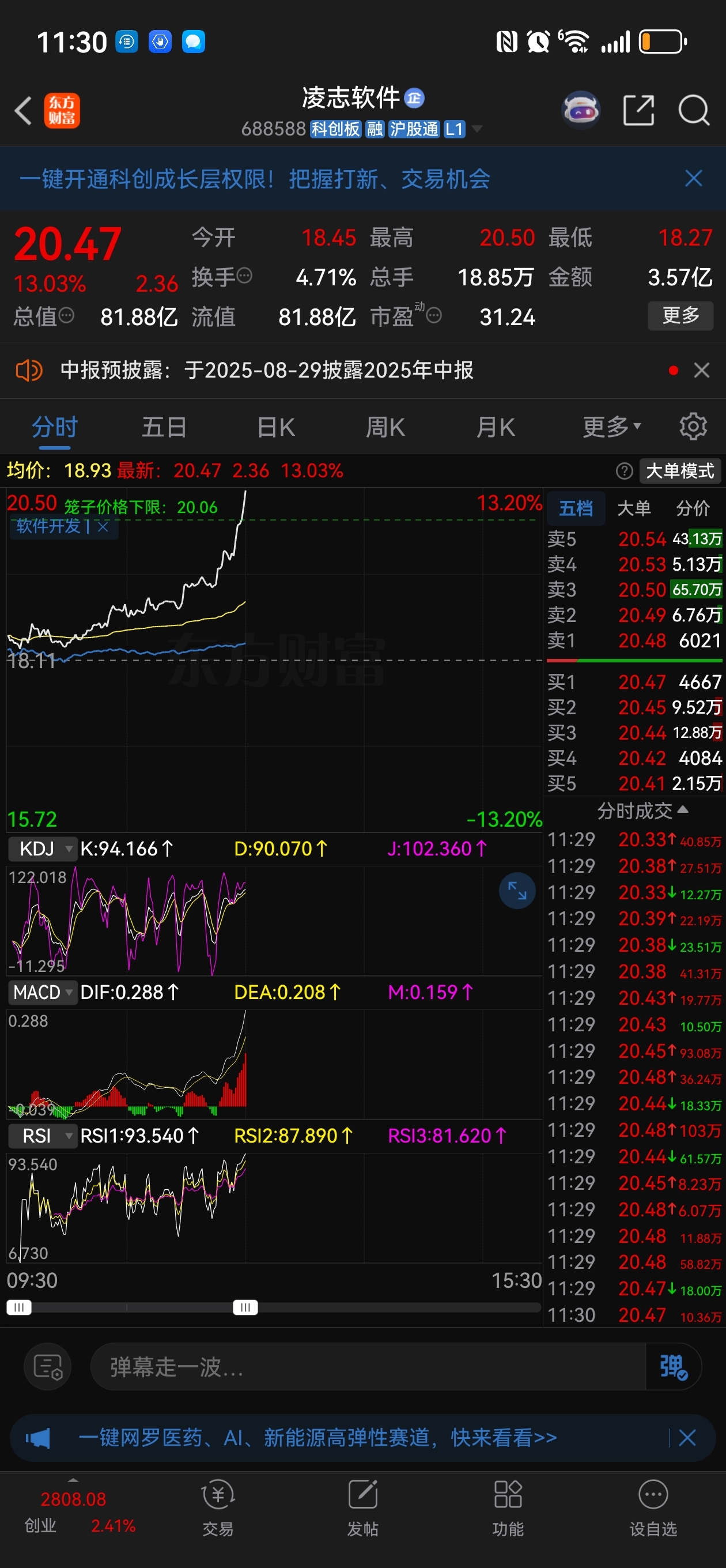Viewport: 726px width, 1568px height.
Task: Open the 更多 chart period dropdown
Action: (x=611, y=427)
